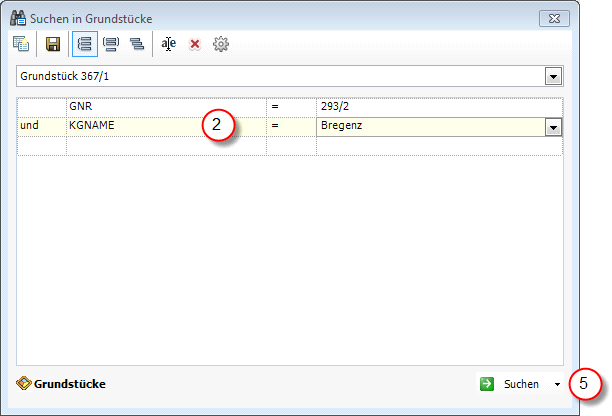Expand the Bregenz value dropdown arrow
Viewport: 612px width, 416px height.
point(552,127)
